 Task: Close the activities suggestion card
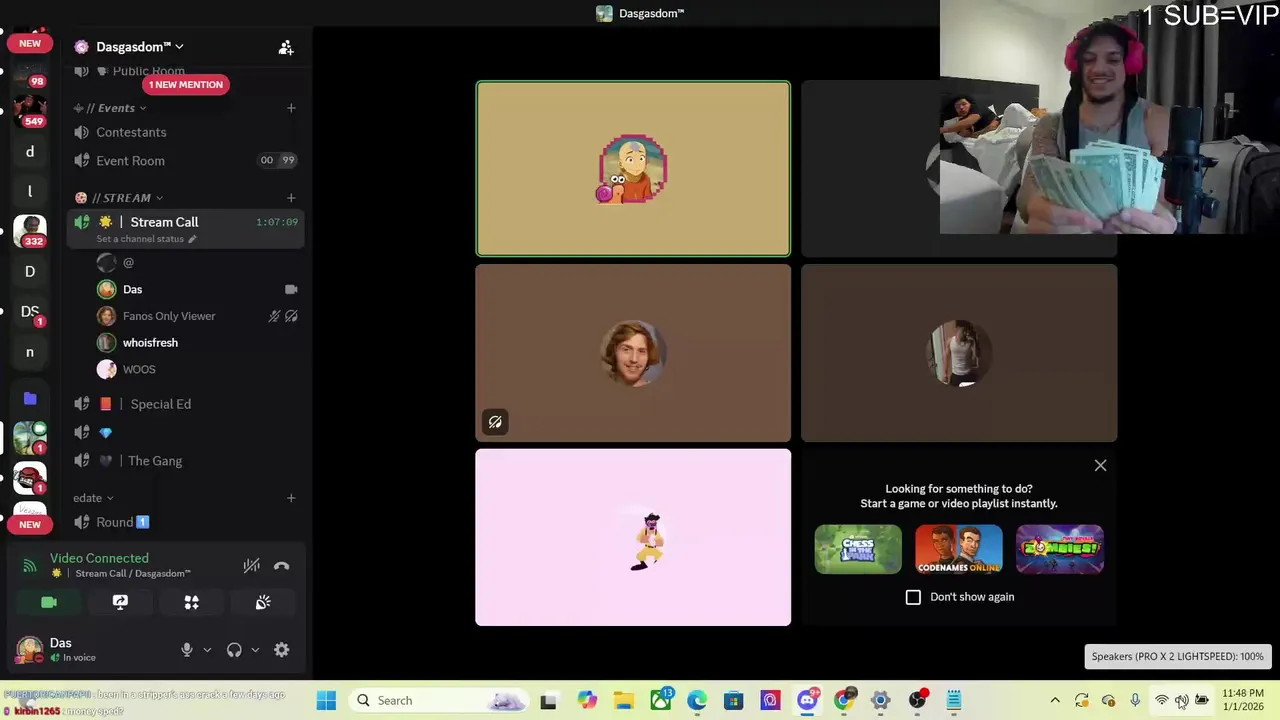point(1100,465)
